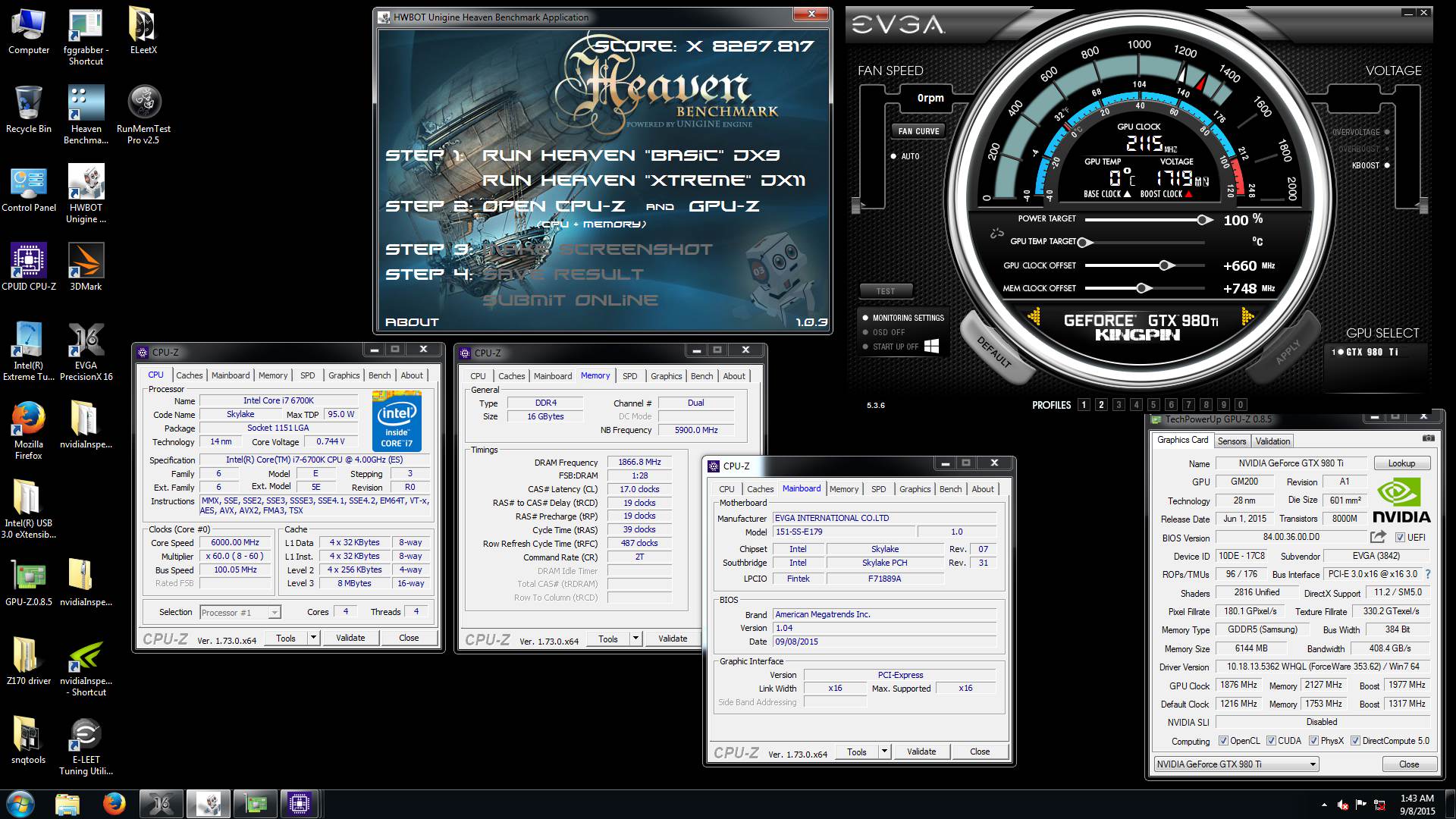Click the GPU-Z BIOS share/export arrow icon

[1378, 537]
